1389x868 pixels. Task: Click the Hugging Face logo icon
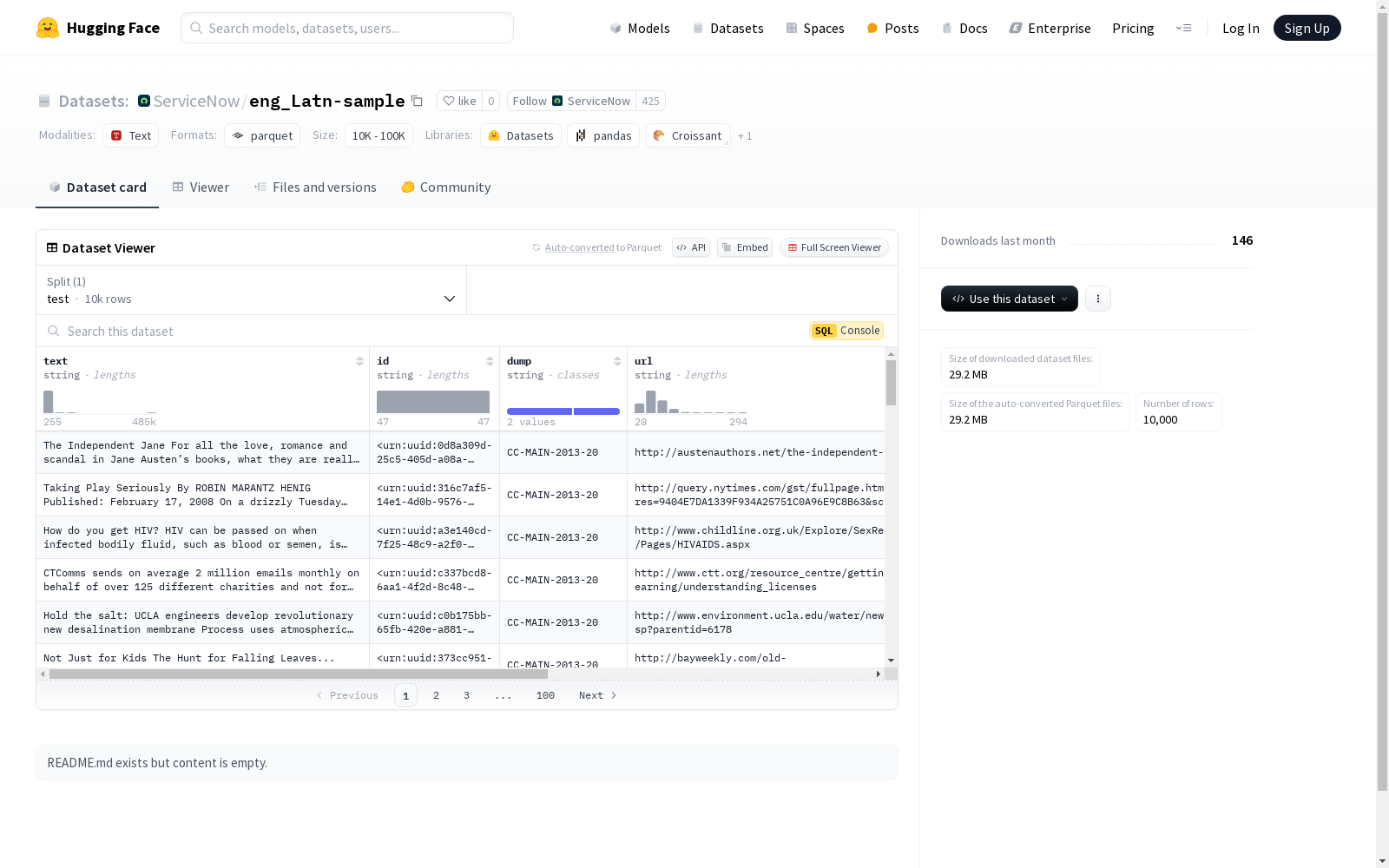pos(48,28)
